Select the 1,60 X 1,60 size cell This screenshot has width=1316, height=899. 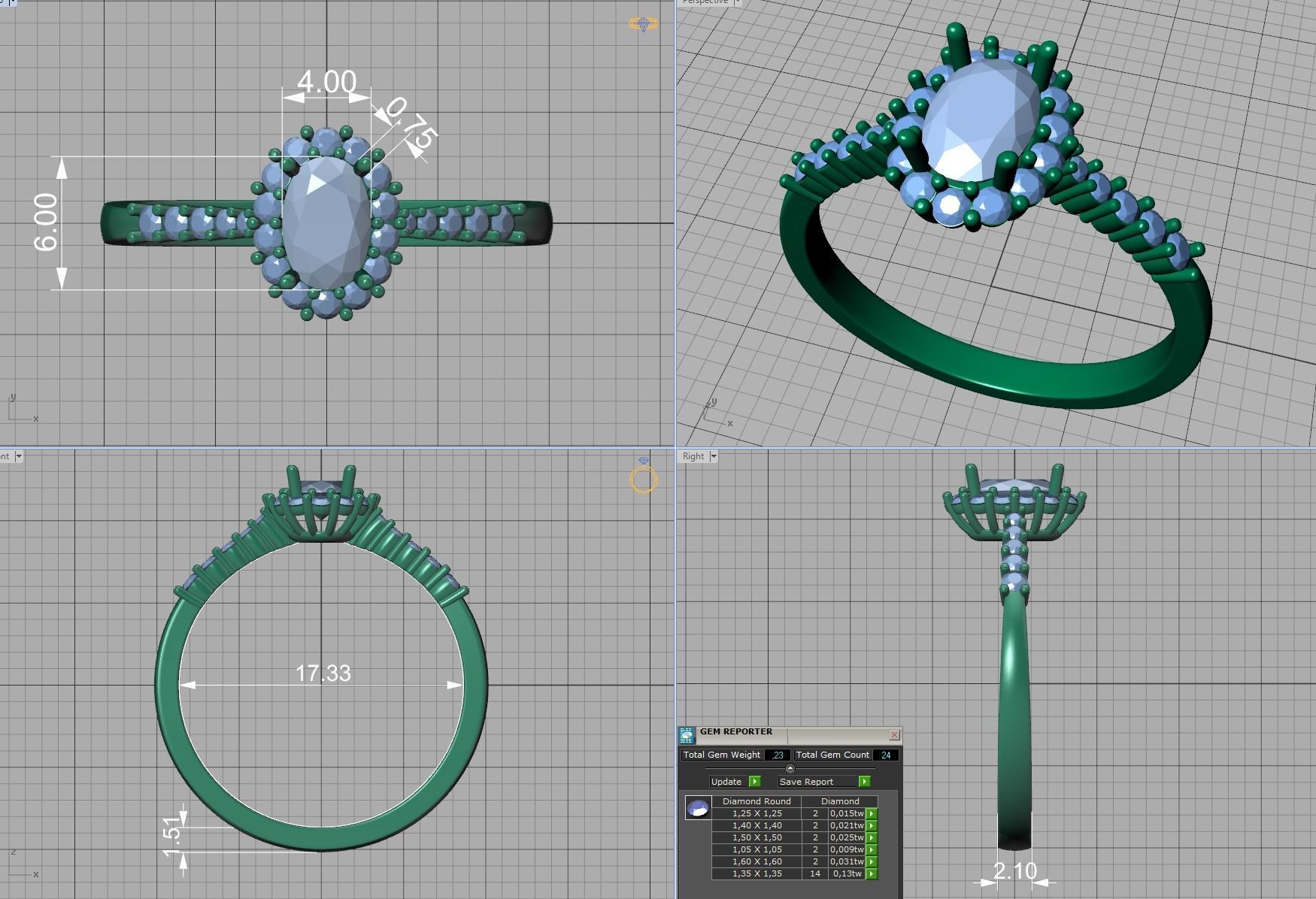[757, 861]
